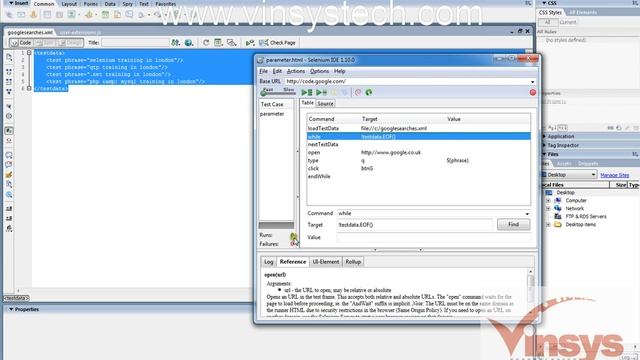Collapse the testdata code block at line 1
The height and width of the screenshot is (360, 640).
click(x=29, y=53)
